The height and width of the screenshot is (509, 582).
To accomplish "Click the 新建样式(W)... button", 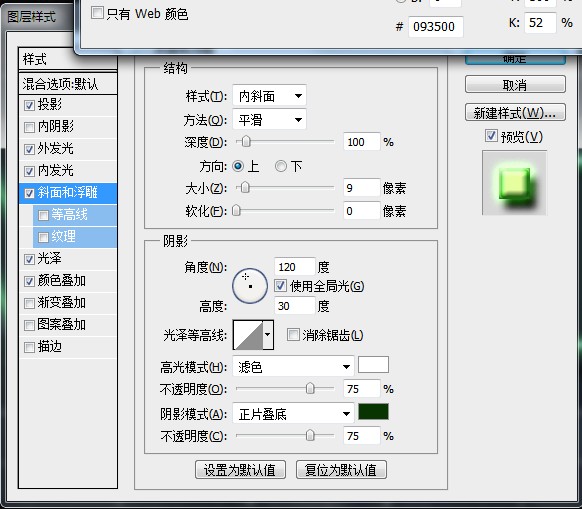I will pos(515,112).
